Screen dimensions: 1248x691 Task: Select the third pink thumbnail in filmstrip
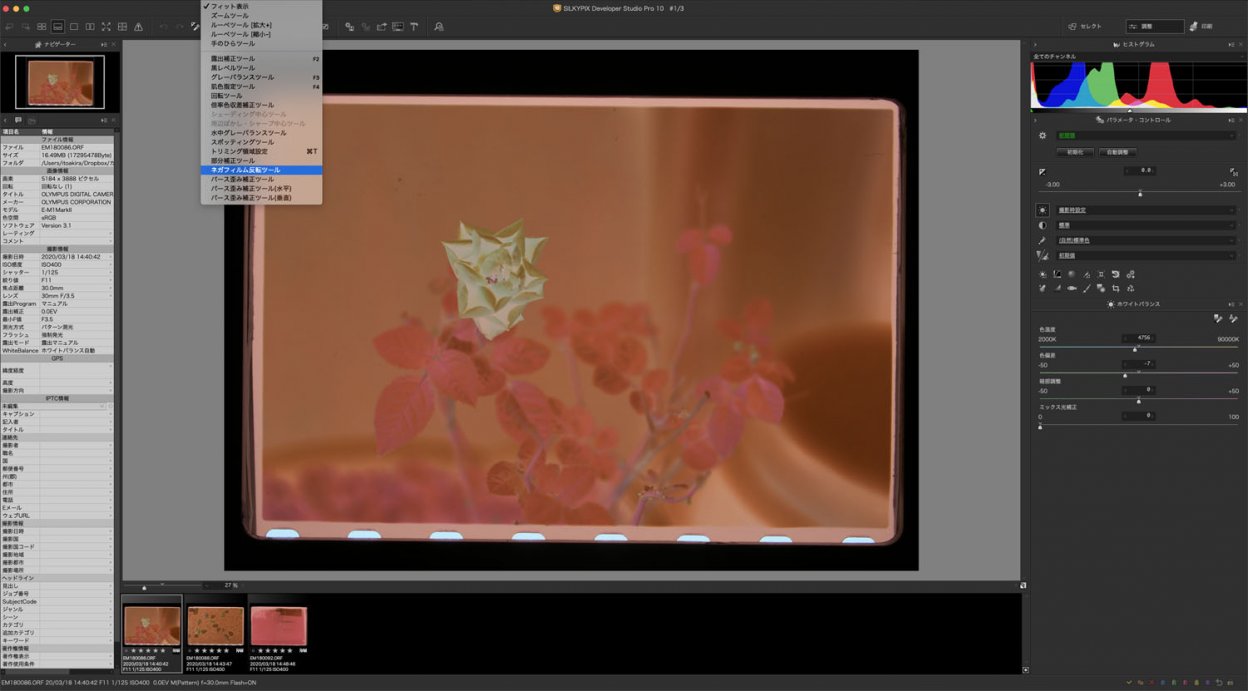(278, 626)
